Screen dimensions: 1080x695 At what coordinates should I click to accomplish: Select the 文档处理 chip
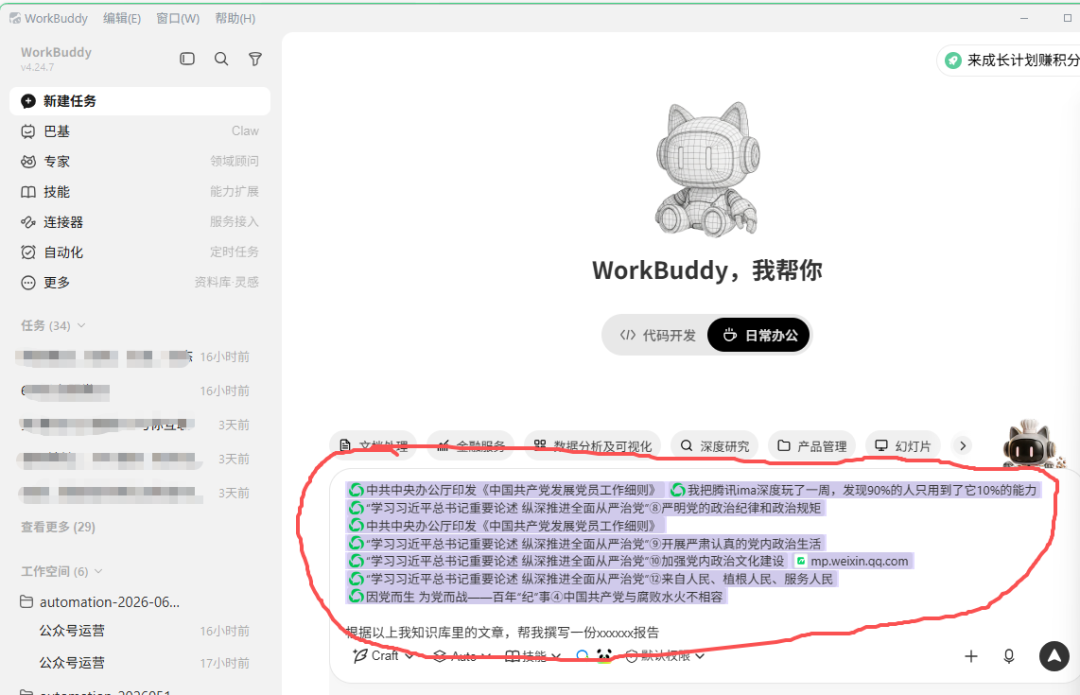(x=374, y=446)
